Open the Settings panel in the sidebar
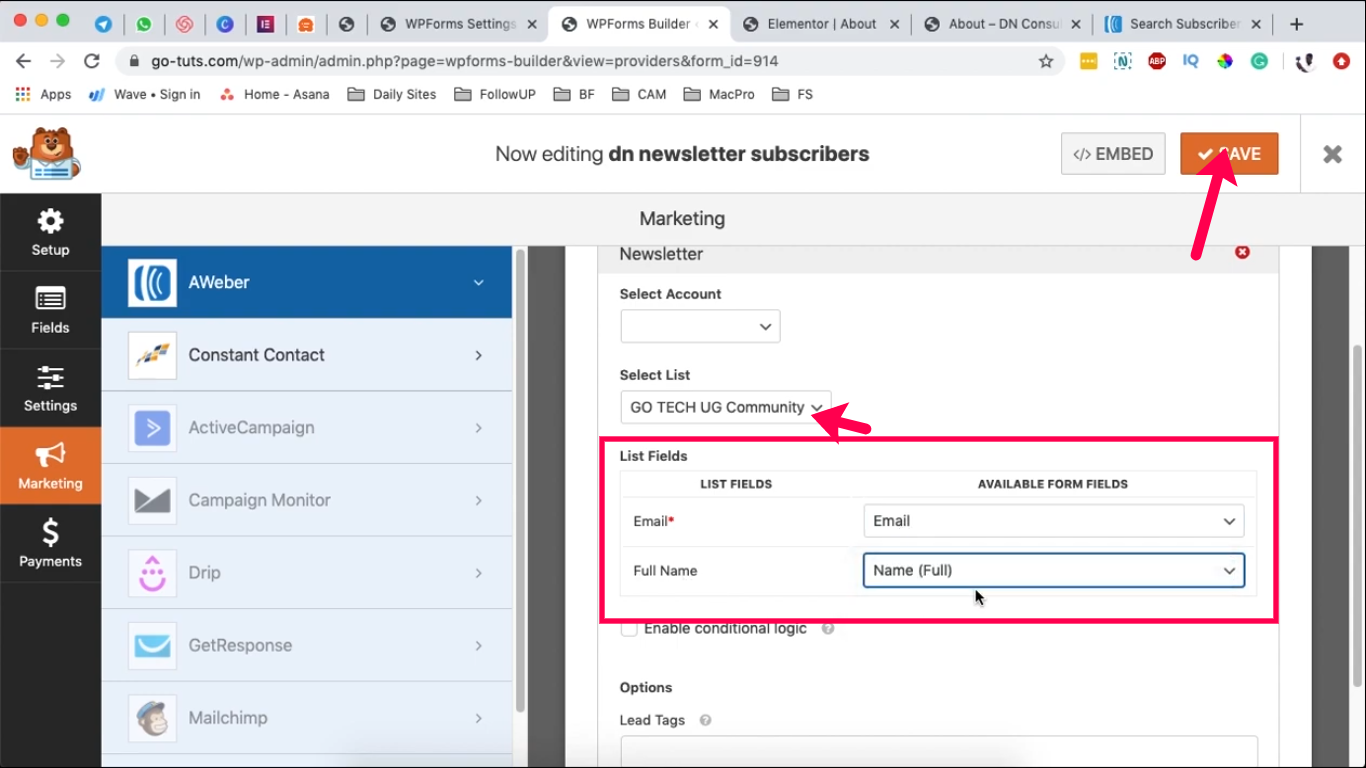This screenshot has height=768, width=1366. 50,388
